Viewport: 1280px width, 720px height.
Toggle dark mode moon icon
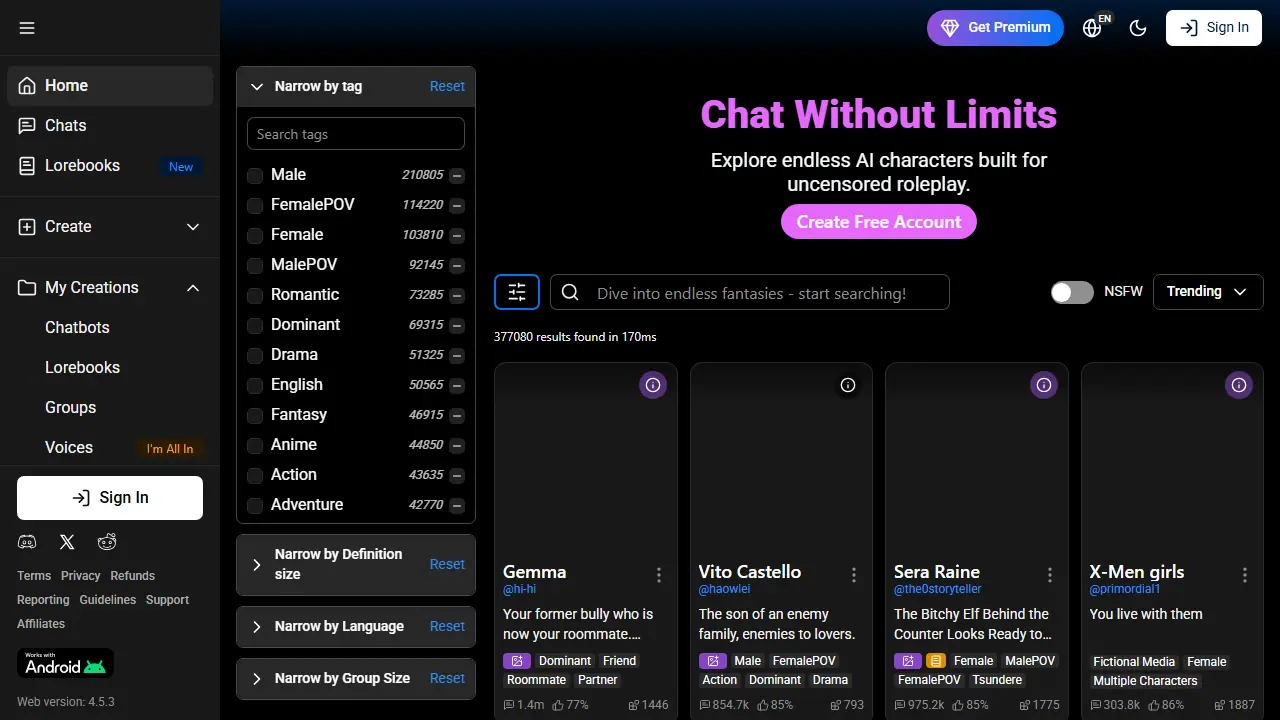pos(1138,28)
